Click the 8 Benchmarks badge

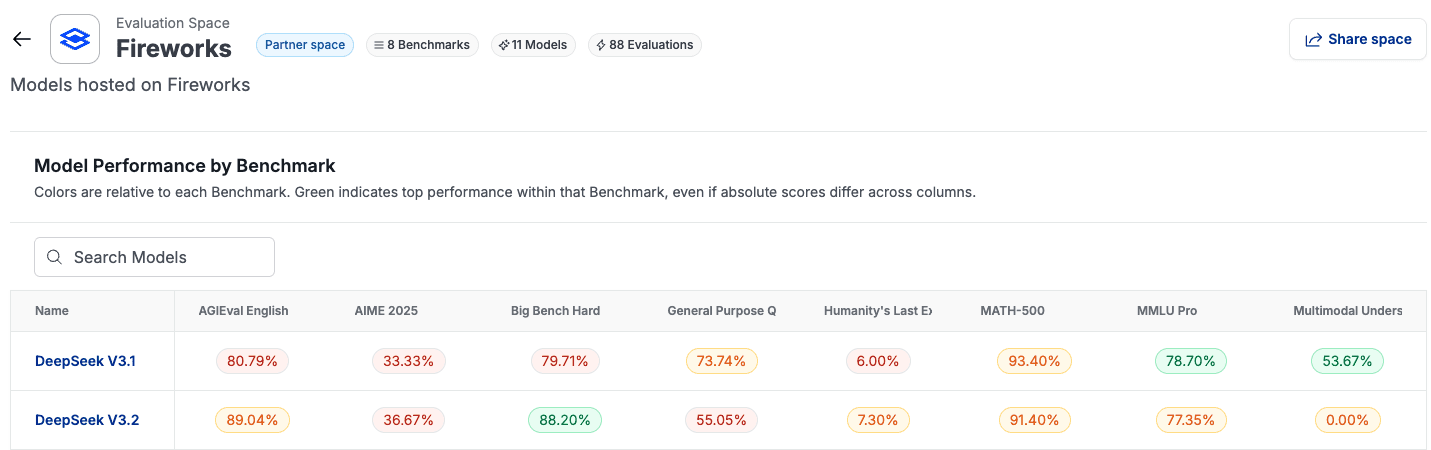[x=422, y=45]
